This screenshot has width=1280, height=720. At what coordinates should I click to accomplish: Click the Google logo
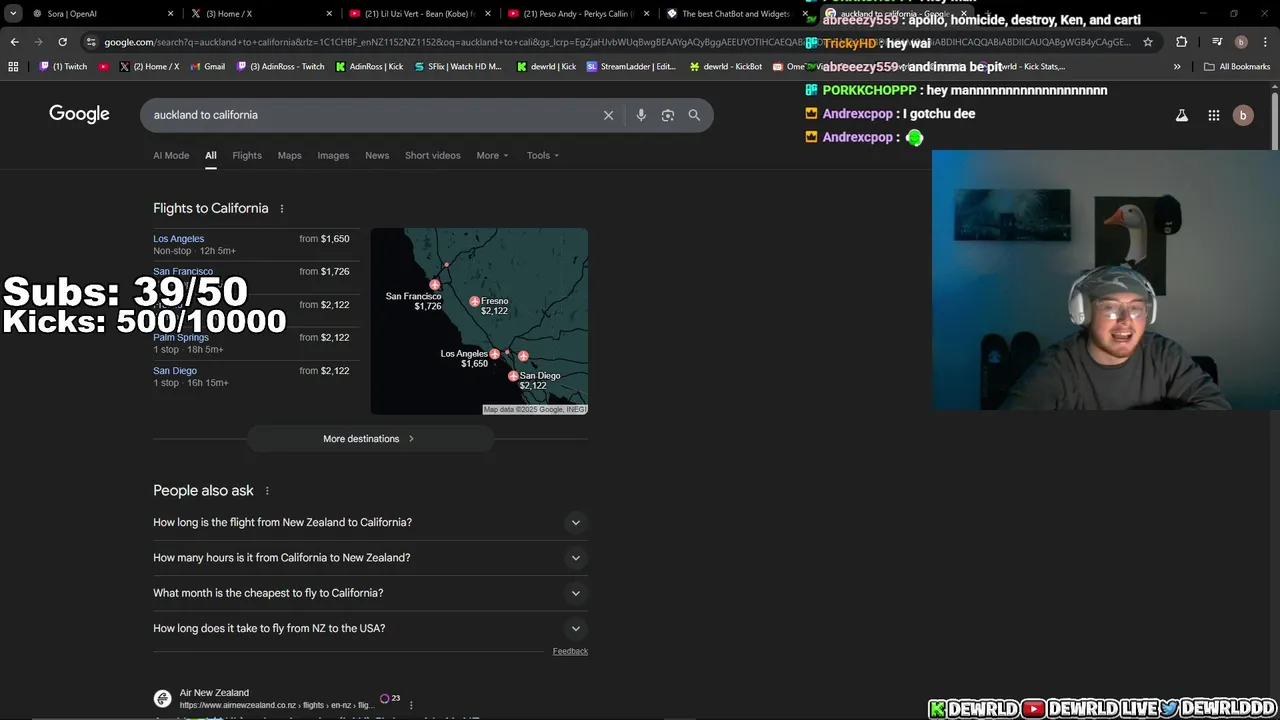pos(79,114)
